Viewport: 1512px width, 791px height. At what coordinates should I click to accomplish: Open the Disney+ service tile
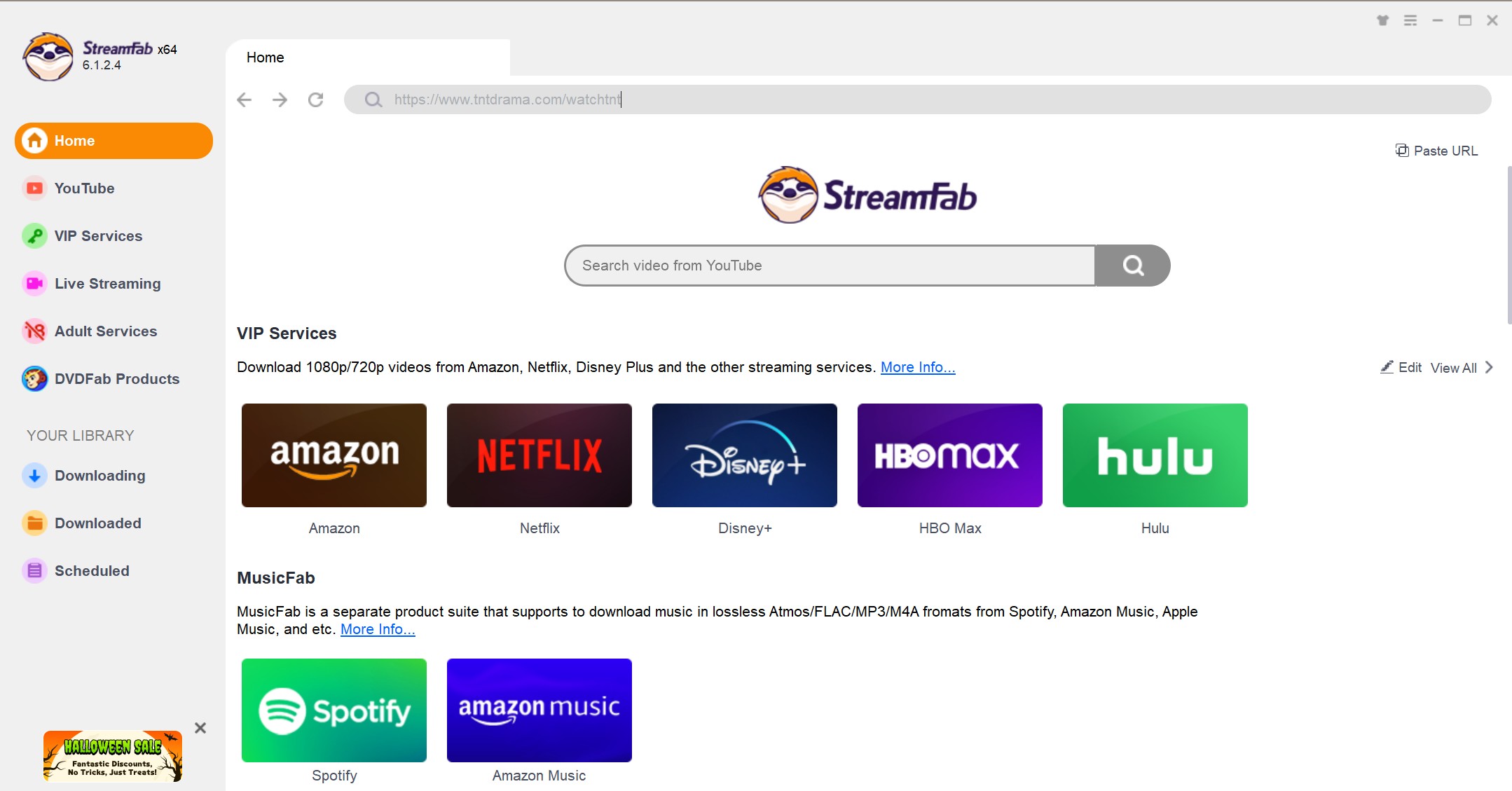pyautogui.click(x=745, y=455)
